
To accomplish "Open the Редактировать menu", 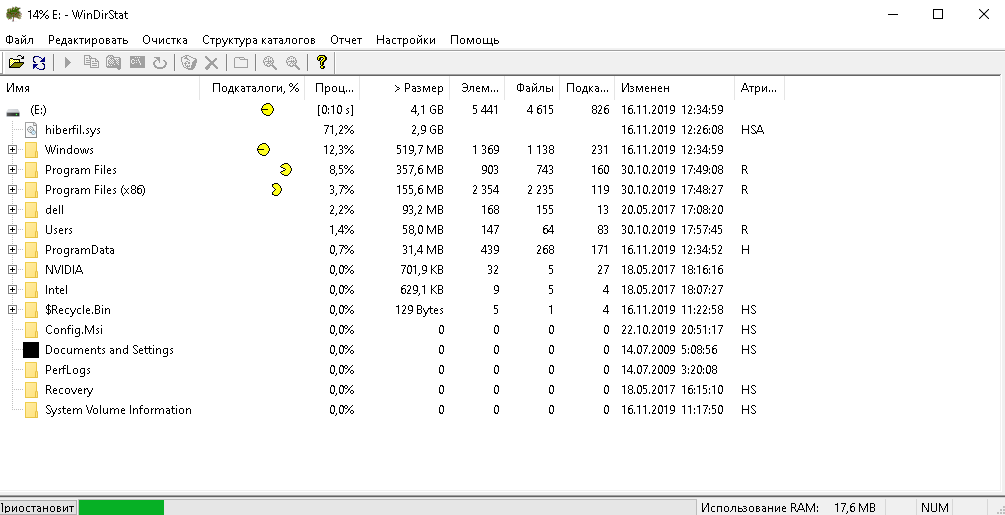I will (88, 40).
